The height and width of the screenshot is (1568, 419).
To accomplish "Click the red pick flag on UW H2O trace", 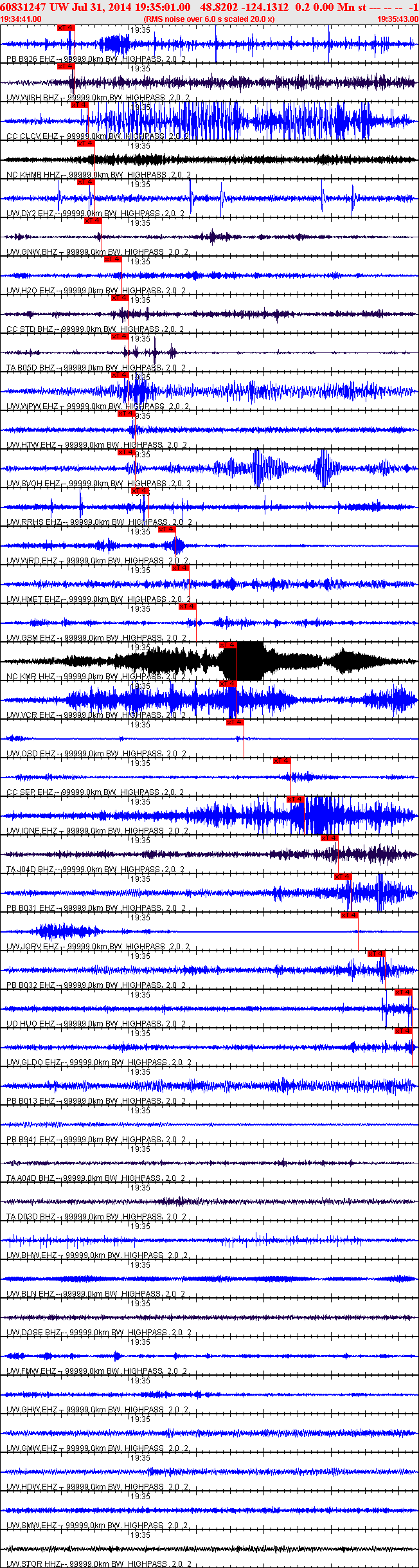I will [112, 259].
